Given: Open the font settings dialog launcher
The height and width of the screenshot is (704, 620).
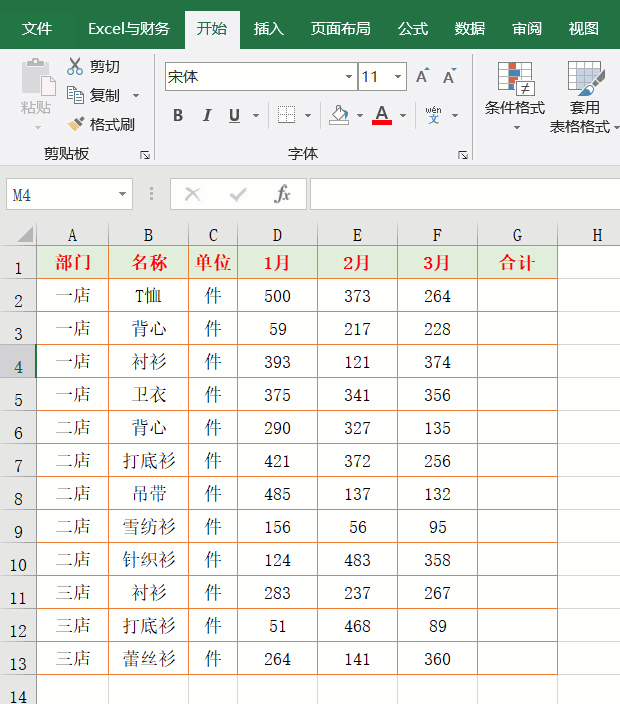Looking at the screenshot, I should tap(463, 155).
